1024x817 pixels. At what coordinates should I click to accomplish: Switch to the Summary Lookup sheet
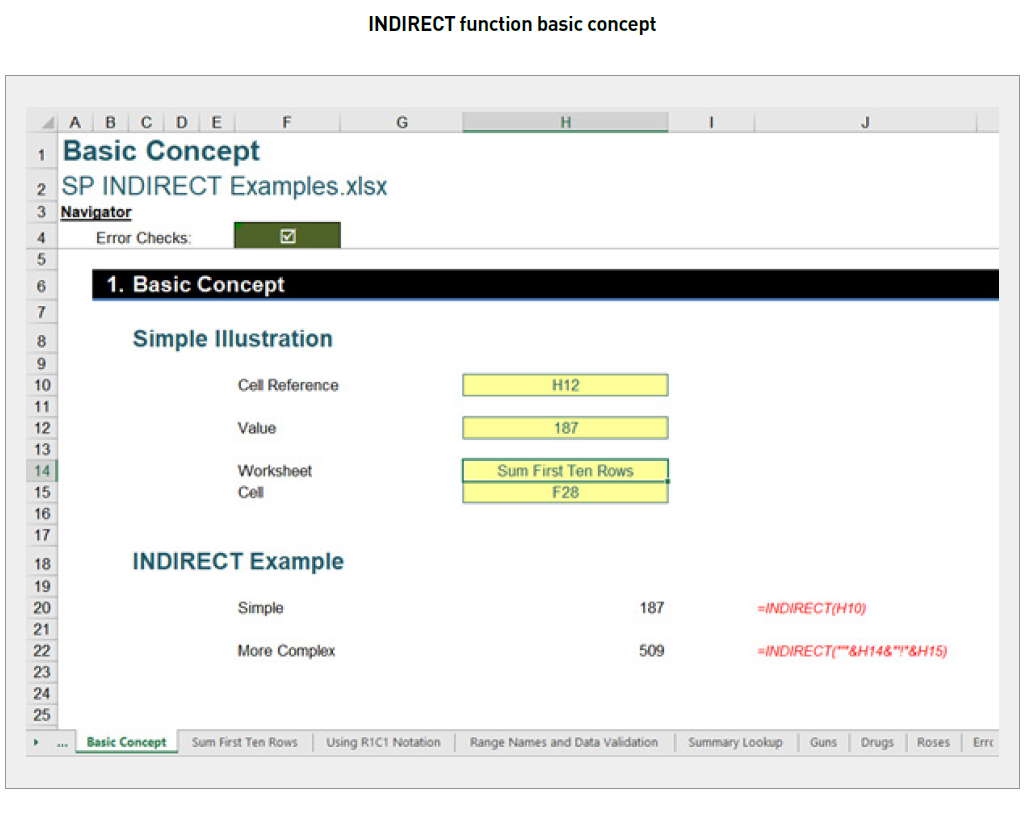[735, 742]
